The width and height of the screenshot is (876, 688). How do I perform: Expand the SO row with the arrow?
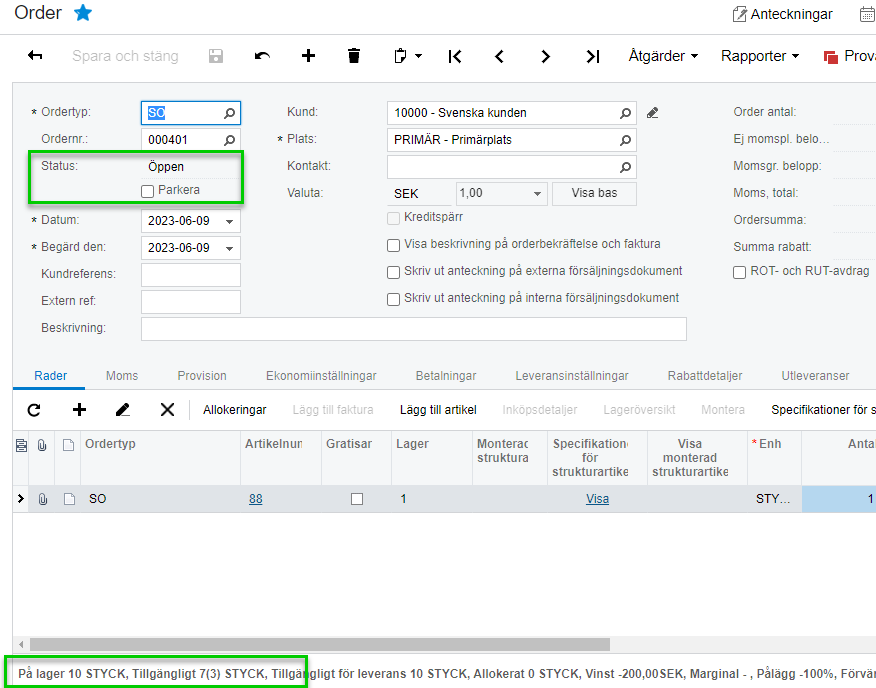pyautogui.click(x=21, y=499)
